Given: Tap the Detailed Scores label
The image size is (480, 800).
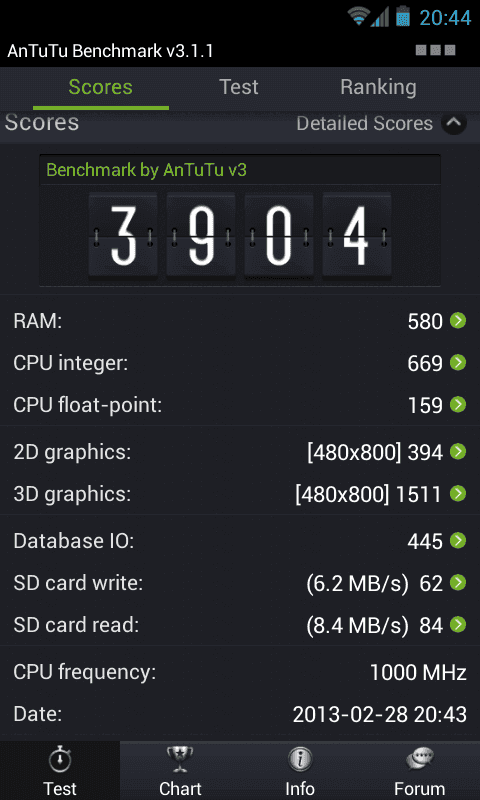Looking at the screenshot, I should (x=364, y=123).
